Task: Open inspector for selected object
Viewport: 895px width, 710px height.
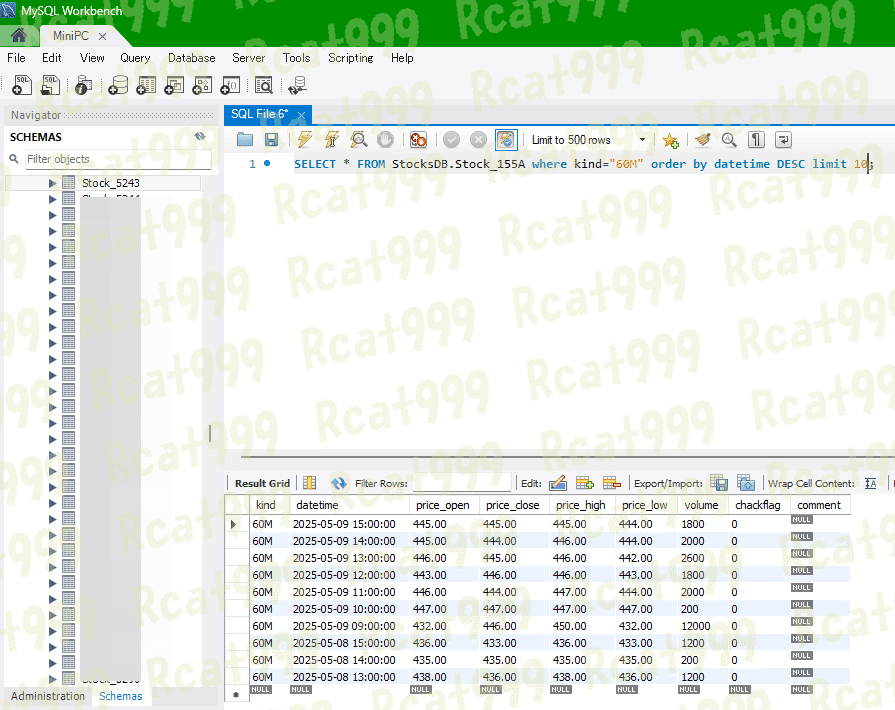Action: tap(83, 85)
